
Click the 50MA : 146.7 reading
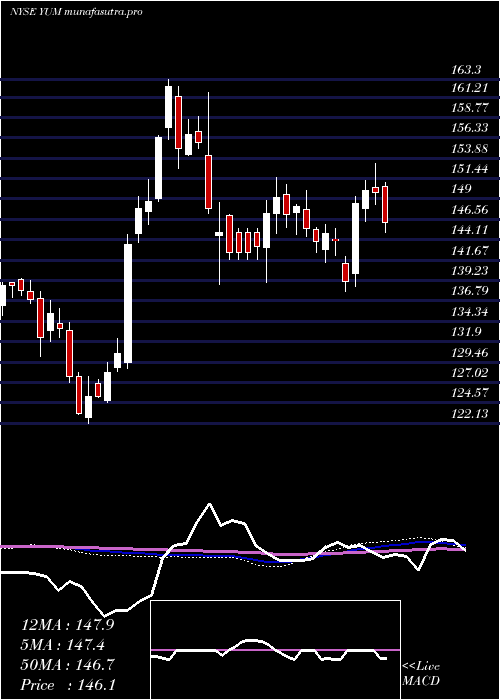pyautogui.click(x=68, y=665)
